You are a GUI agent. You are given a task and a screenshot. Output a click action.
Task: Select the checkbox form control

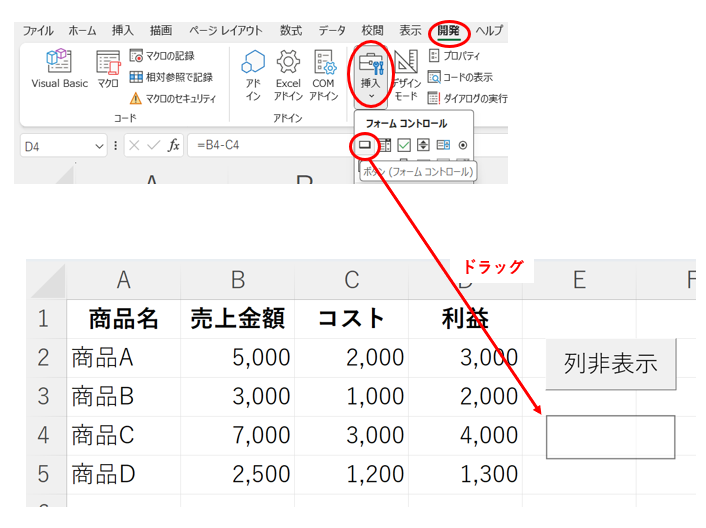click(x=404, y=145)
